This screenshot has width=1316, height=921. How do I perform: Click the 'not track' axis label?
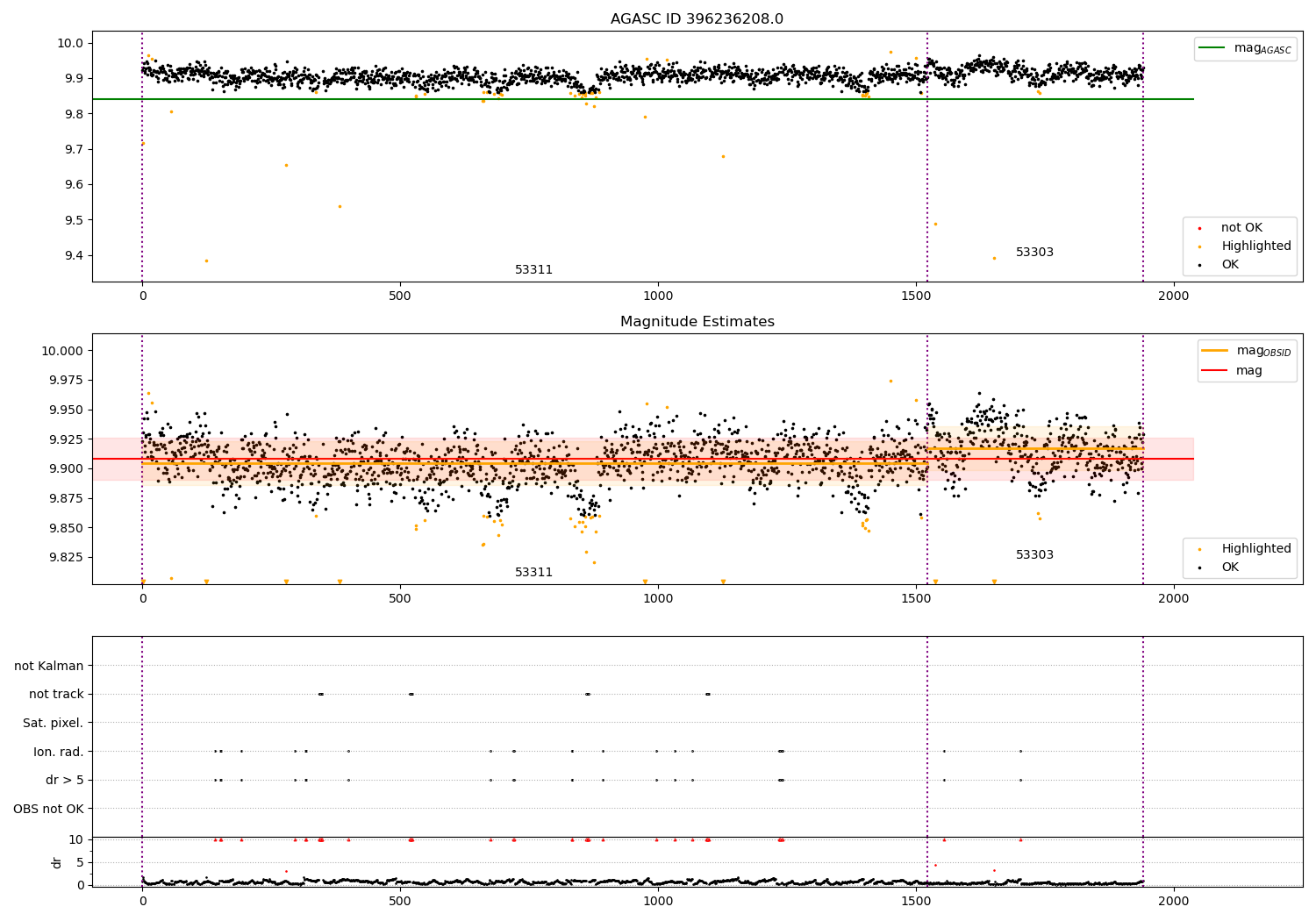coord(56,694)
